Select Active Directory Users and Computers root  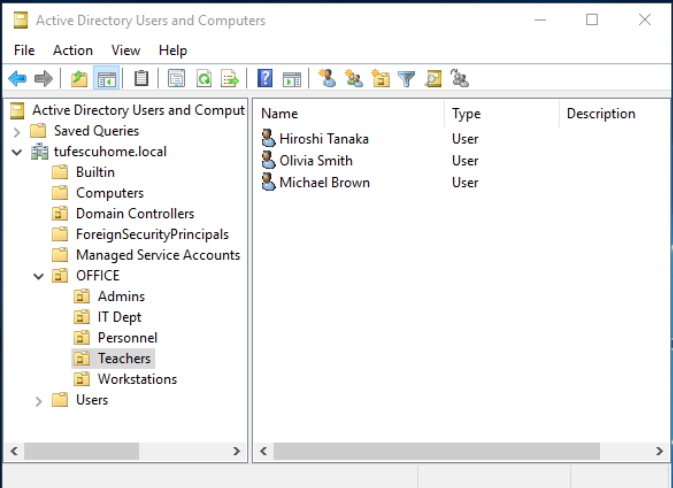tap(138, 110)
